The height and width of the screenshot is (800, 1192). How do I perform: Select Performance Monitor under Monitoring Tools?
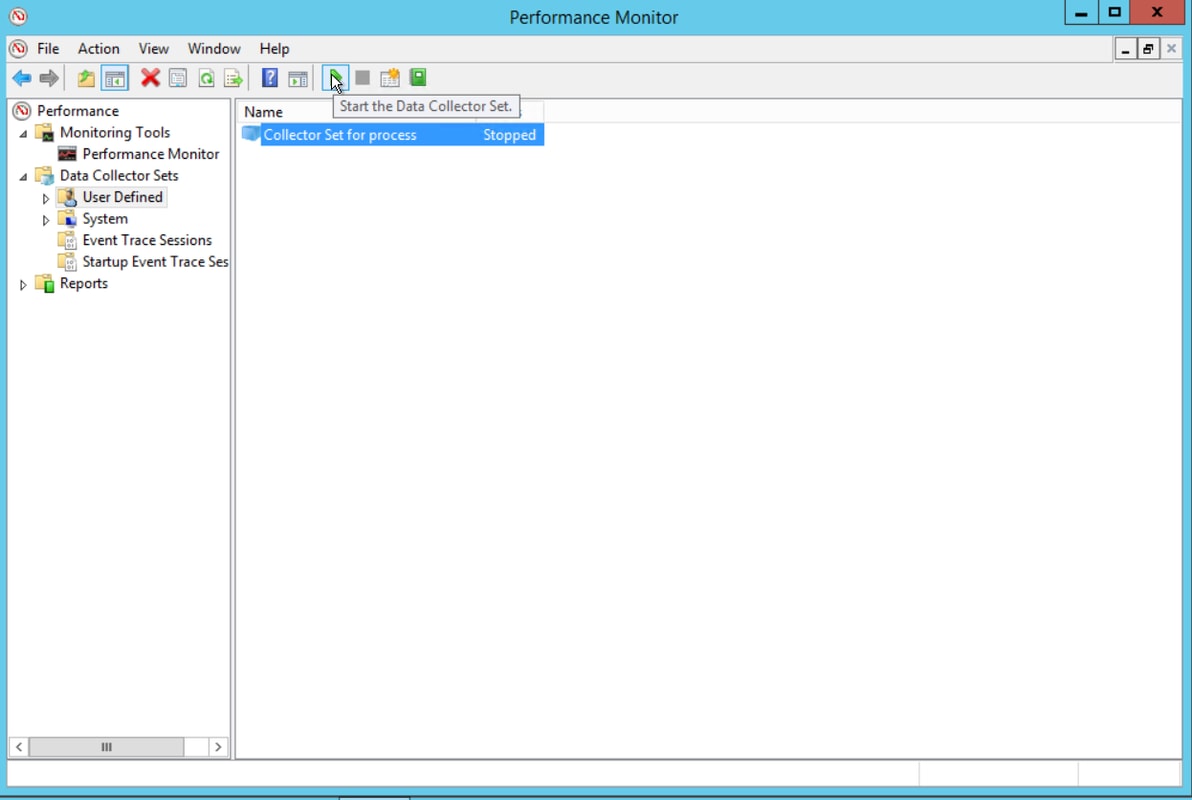pyautogui.click(x=151, y=154)
